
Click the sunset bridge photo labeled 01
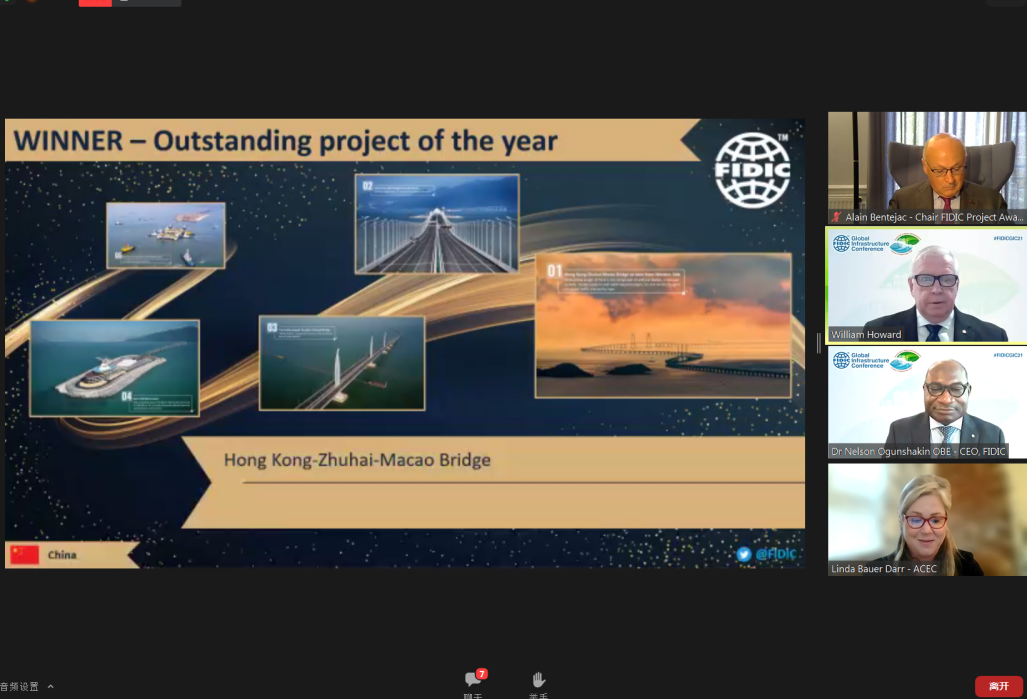click(x=663, y=326)
